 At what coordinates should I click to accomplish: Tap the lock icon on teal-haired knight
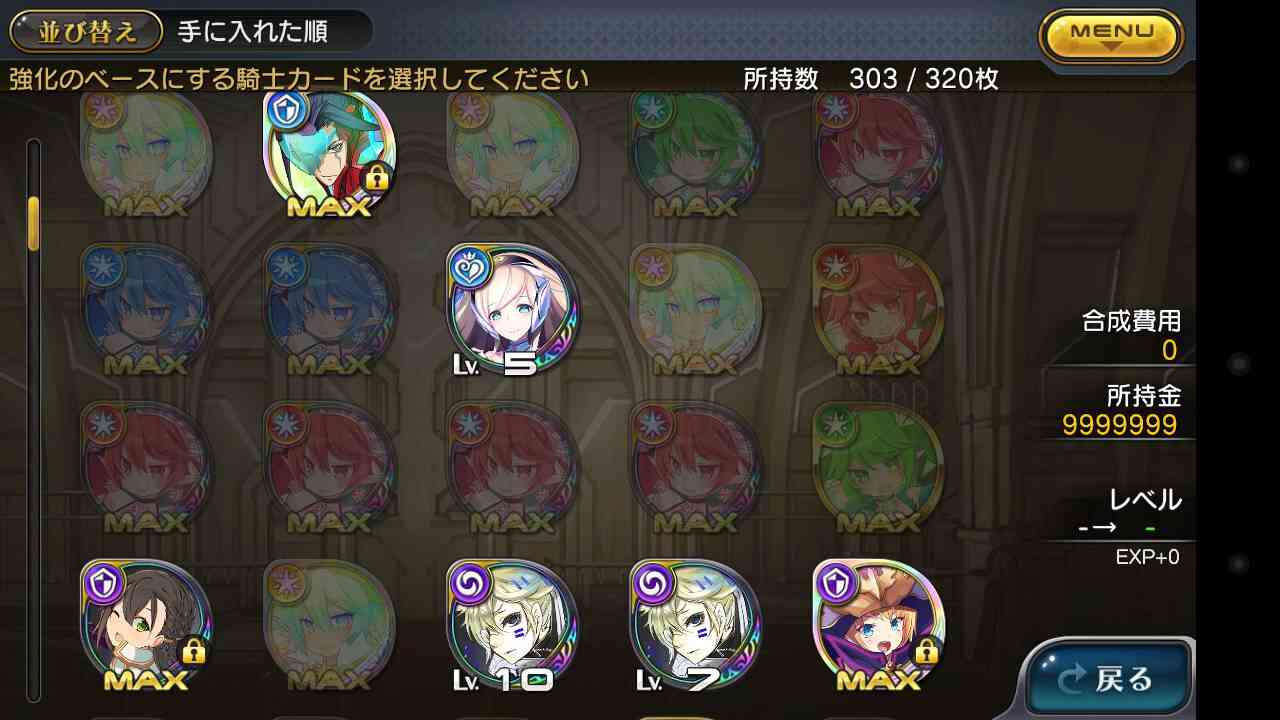377,178
